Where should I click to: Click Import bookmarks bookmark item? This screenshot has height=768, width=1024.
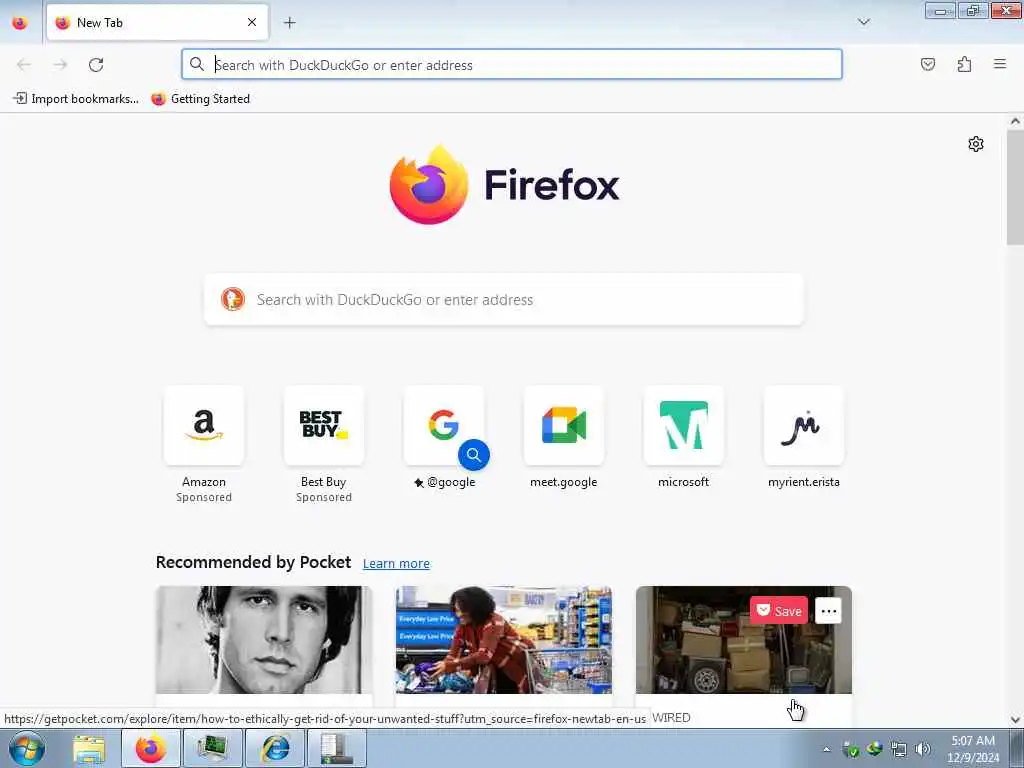pos(76,99)
